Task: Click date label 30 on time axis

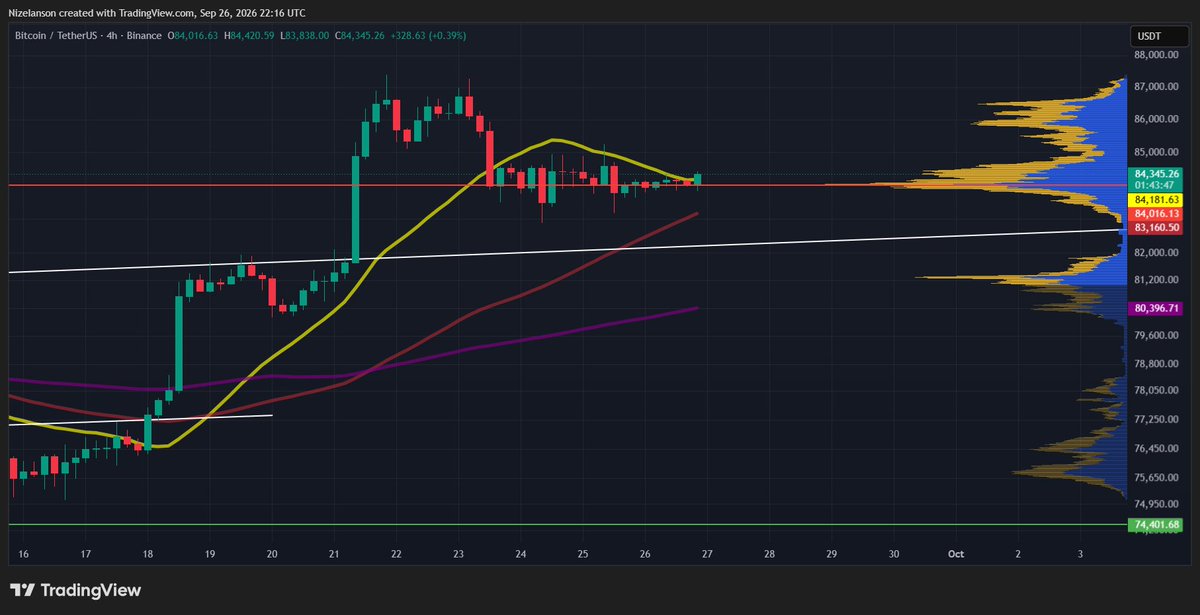Action: pyautogui.click(x=893, y=553)
